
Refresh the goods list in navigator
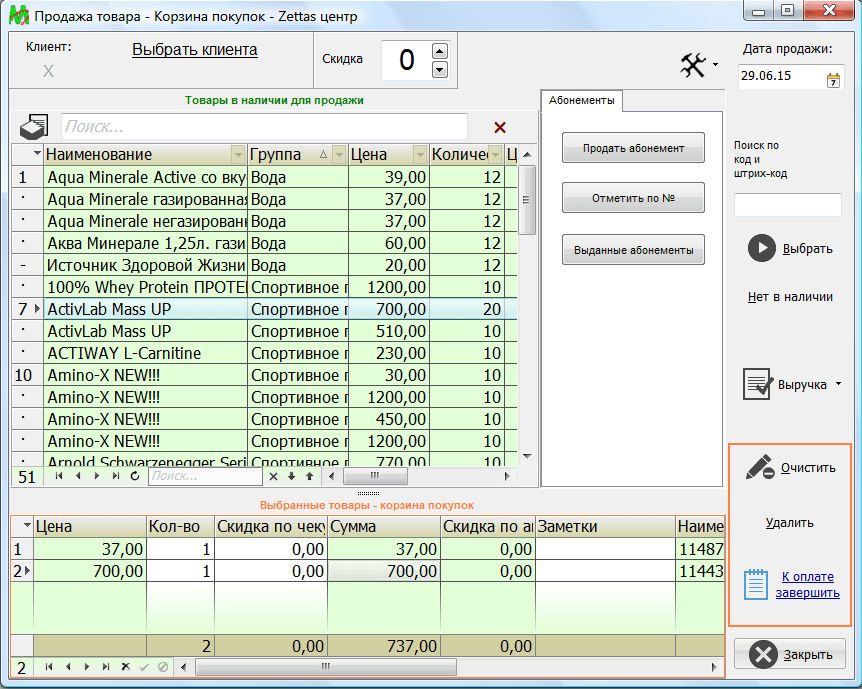pos(135,477)
